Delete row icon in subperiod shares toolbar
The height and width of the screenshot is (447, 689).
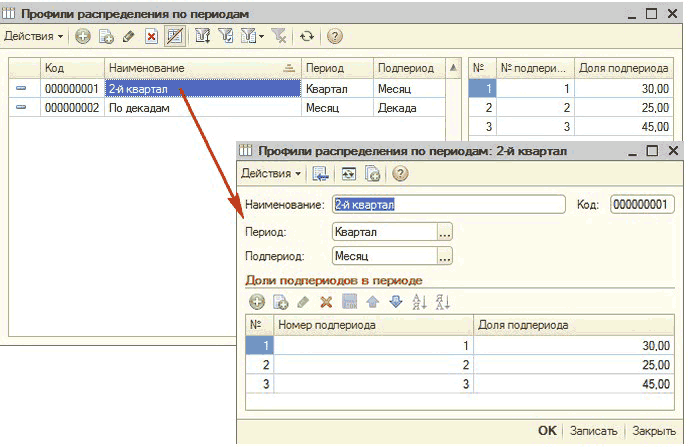pyautogui.click(x=325, y=302)
